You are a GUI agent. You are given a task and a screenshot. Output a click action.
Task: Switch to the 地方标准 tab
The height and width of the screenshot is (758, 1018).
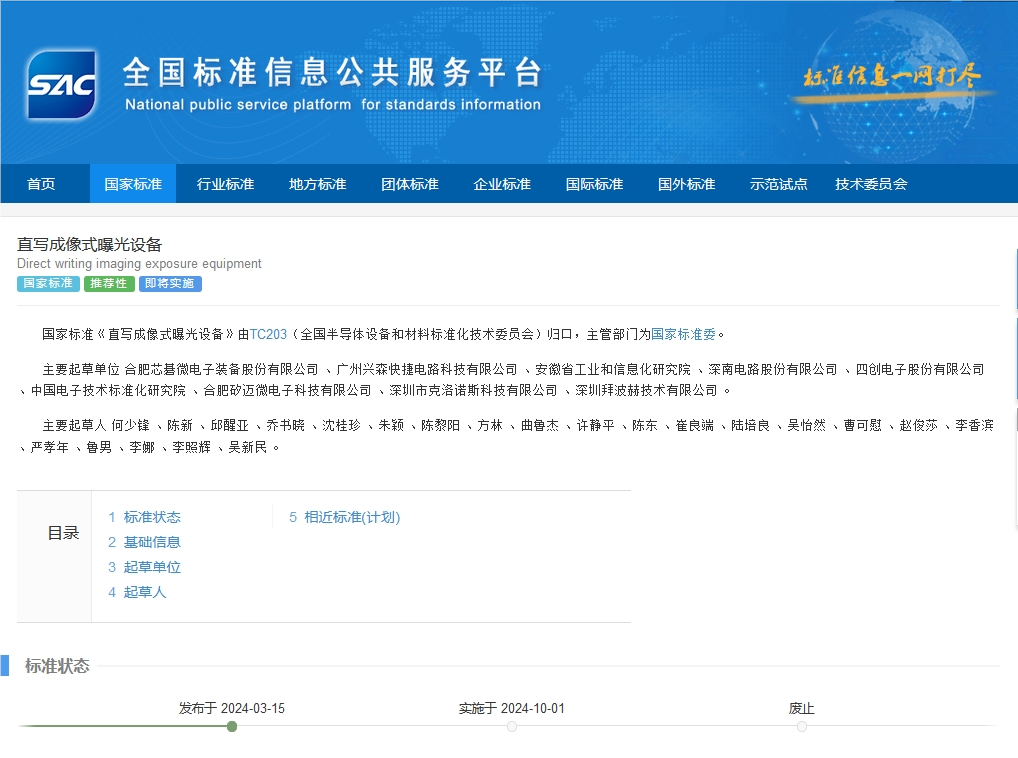(317, 184)
